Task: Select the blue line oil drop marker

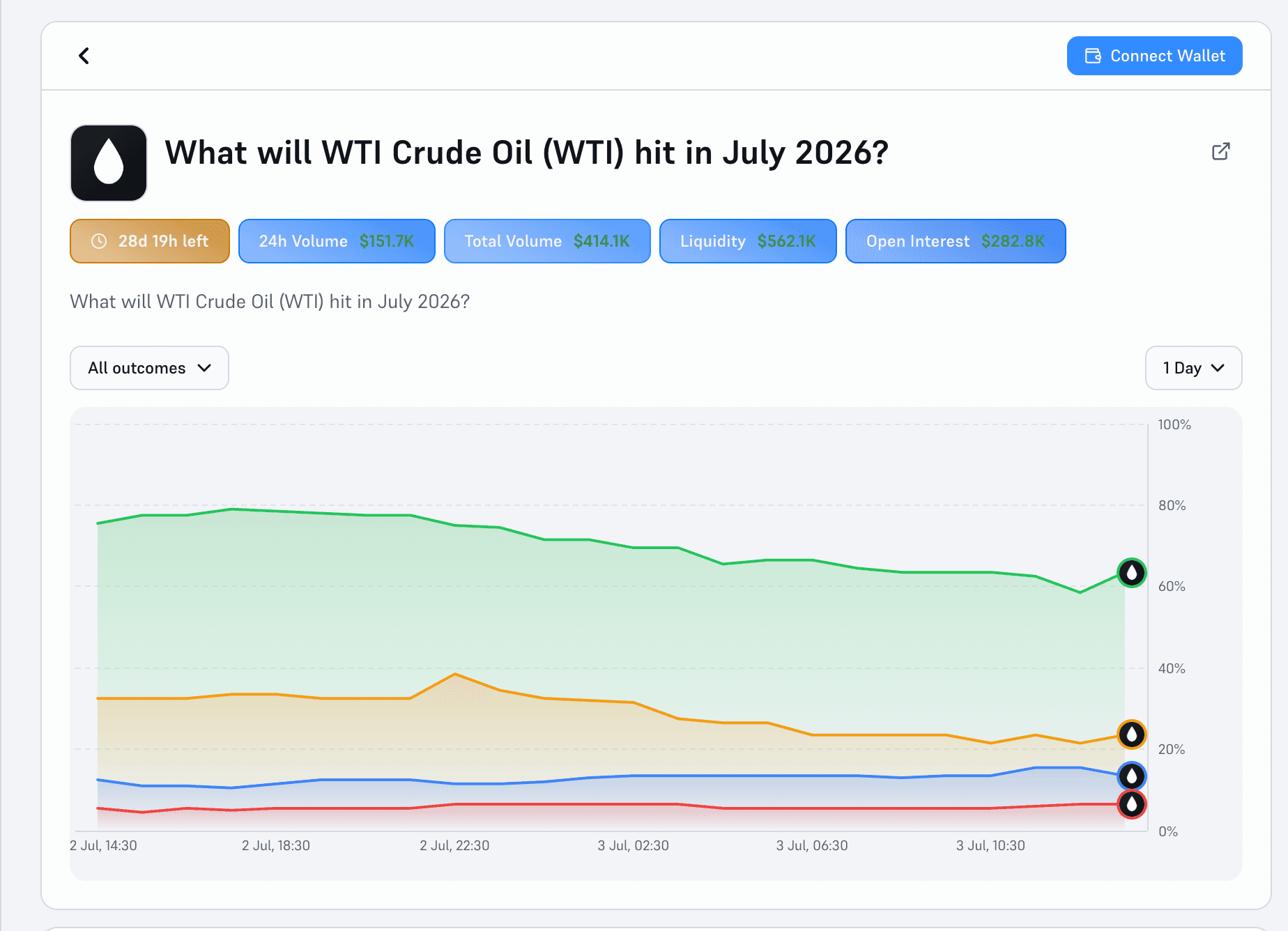Action: (1132, 776)
